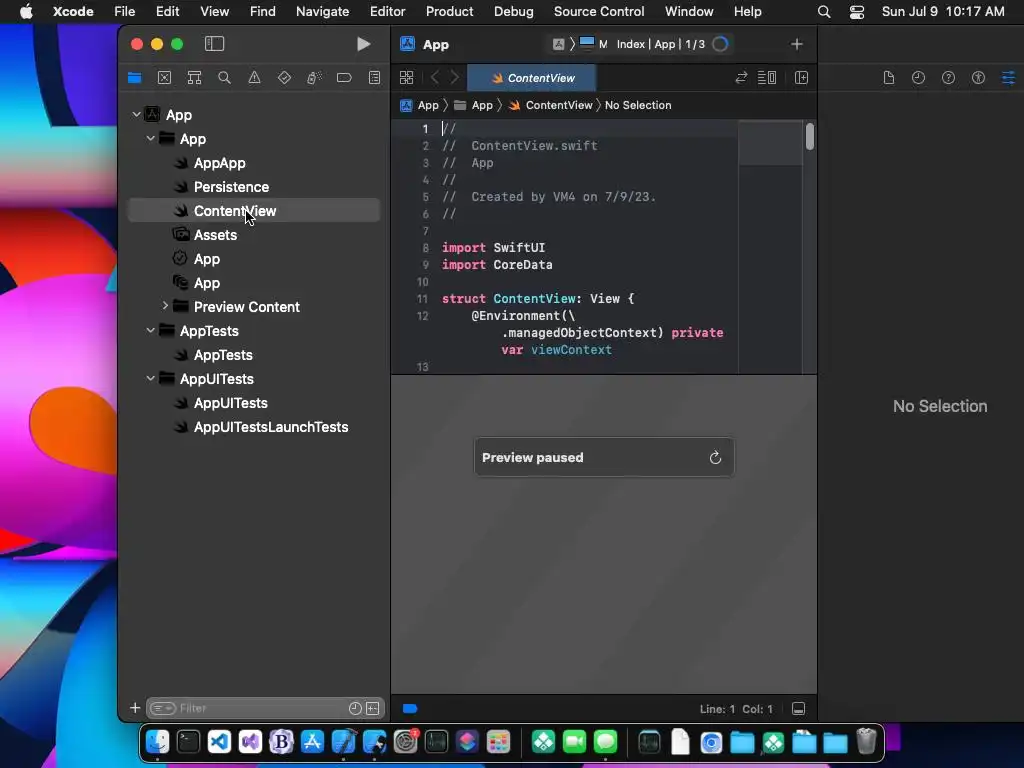Click No Selection in the jump bar

coord(638,105)
